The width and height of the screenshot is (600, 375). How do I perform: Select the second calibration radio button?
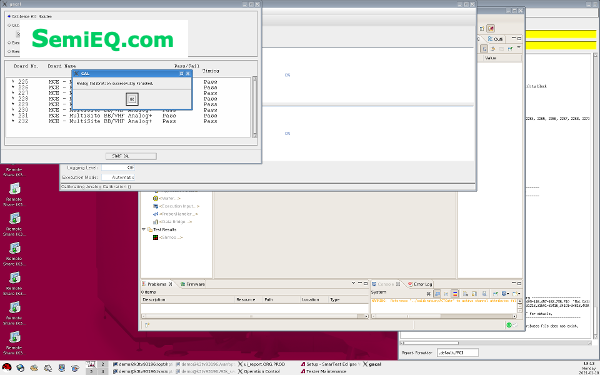point(9,25)
